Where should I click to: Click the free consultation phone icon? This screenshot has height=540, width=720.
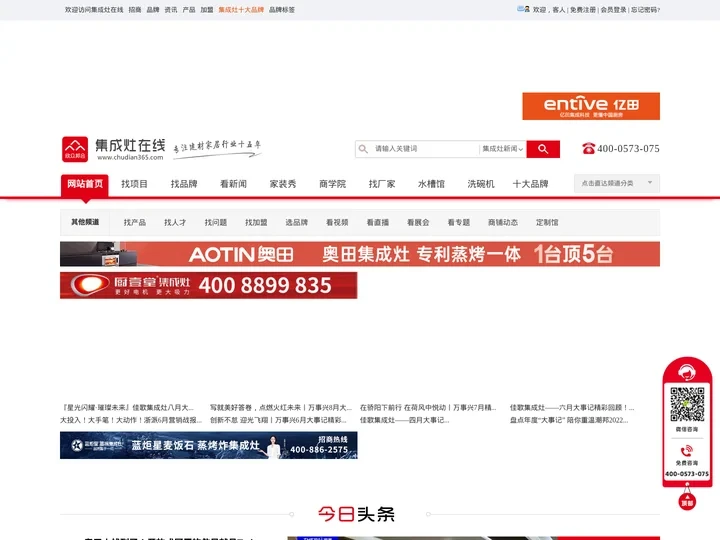686,450
